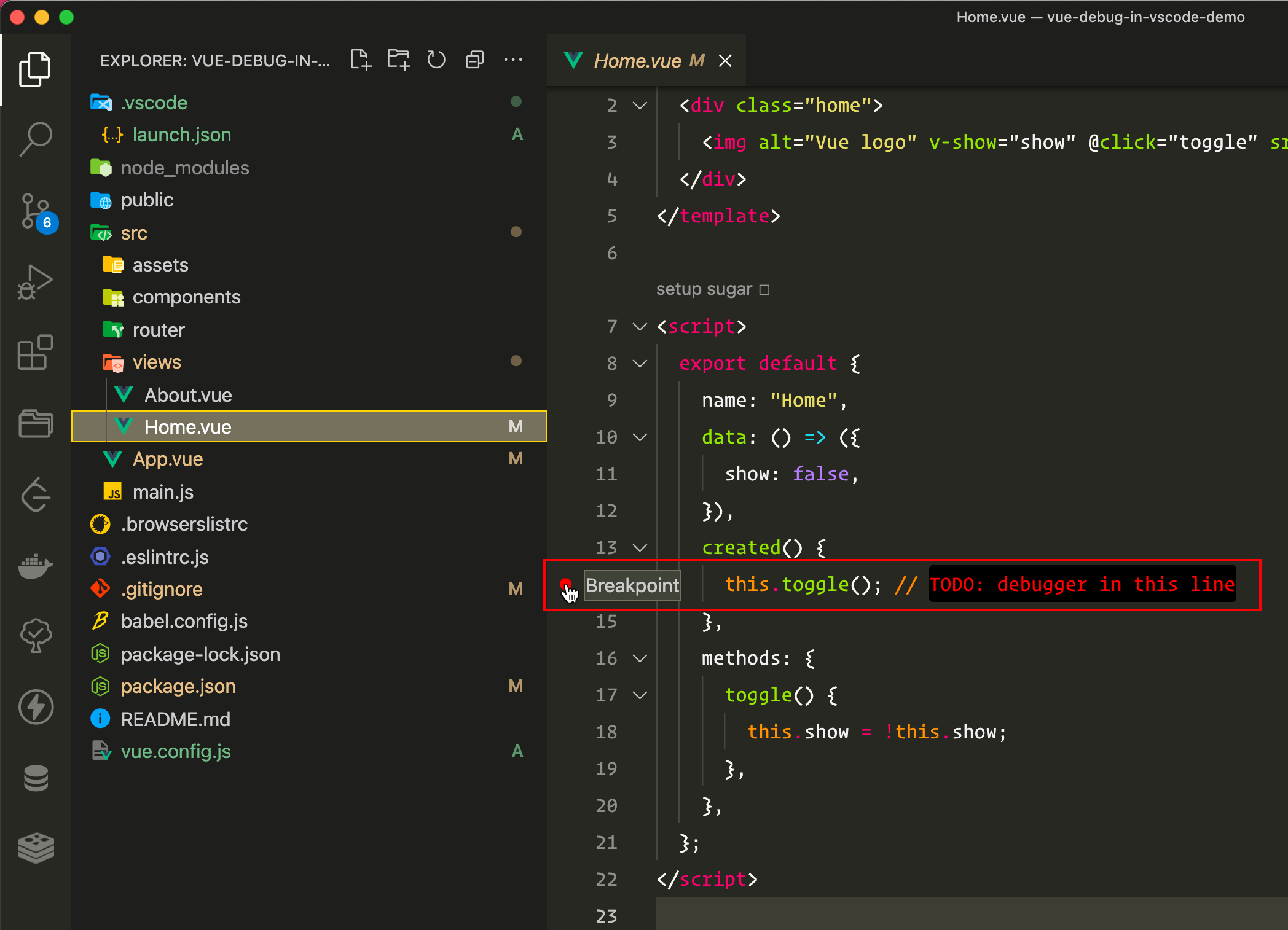The height and width of the screenshot is (930, 1288).
Task: Open the Thunder Client lightning icon
Action: click(x=36, y=707)
